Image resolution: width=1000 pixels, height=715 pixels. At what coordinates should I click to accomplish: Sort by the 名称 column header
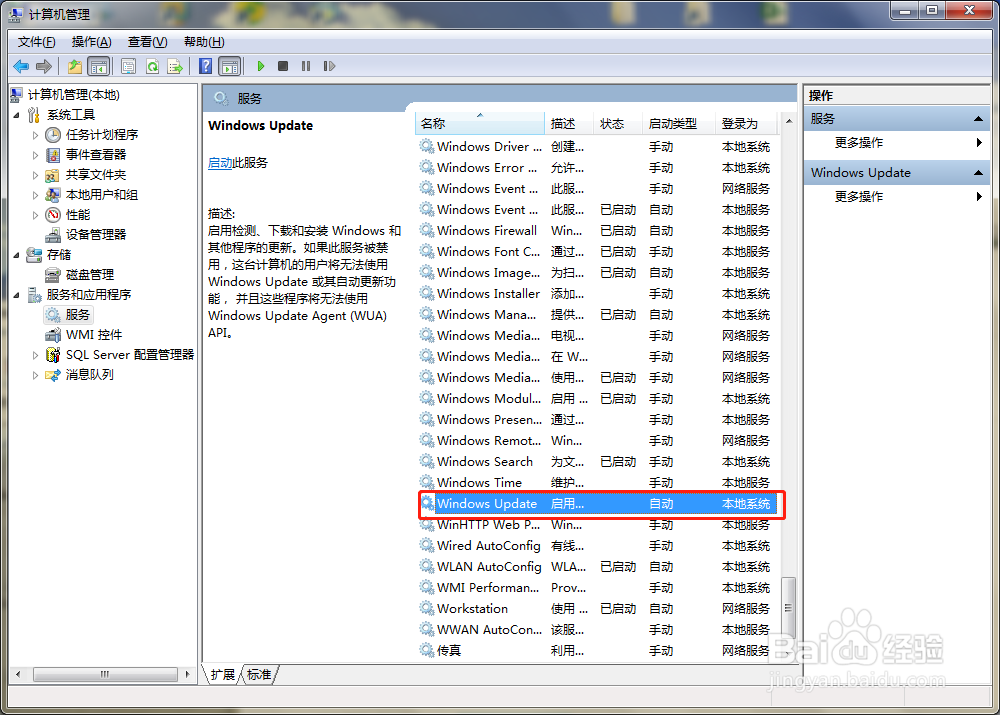[x=480, y=124]
